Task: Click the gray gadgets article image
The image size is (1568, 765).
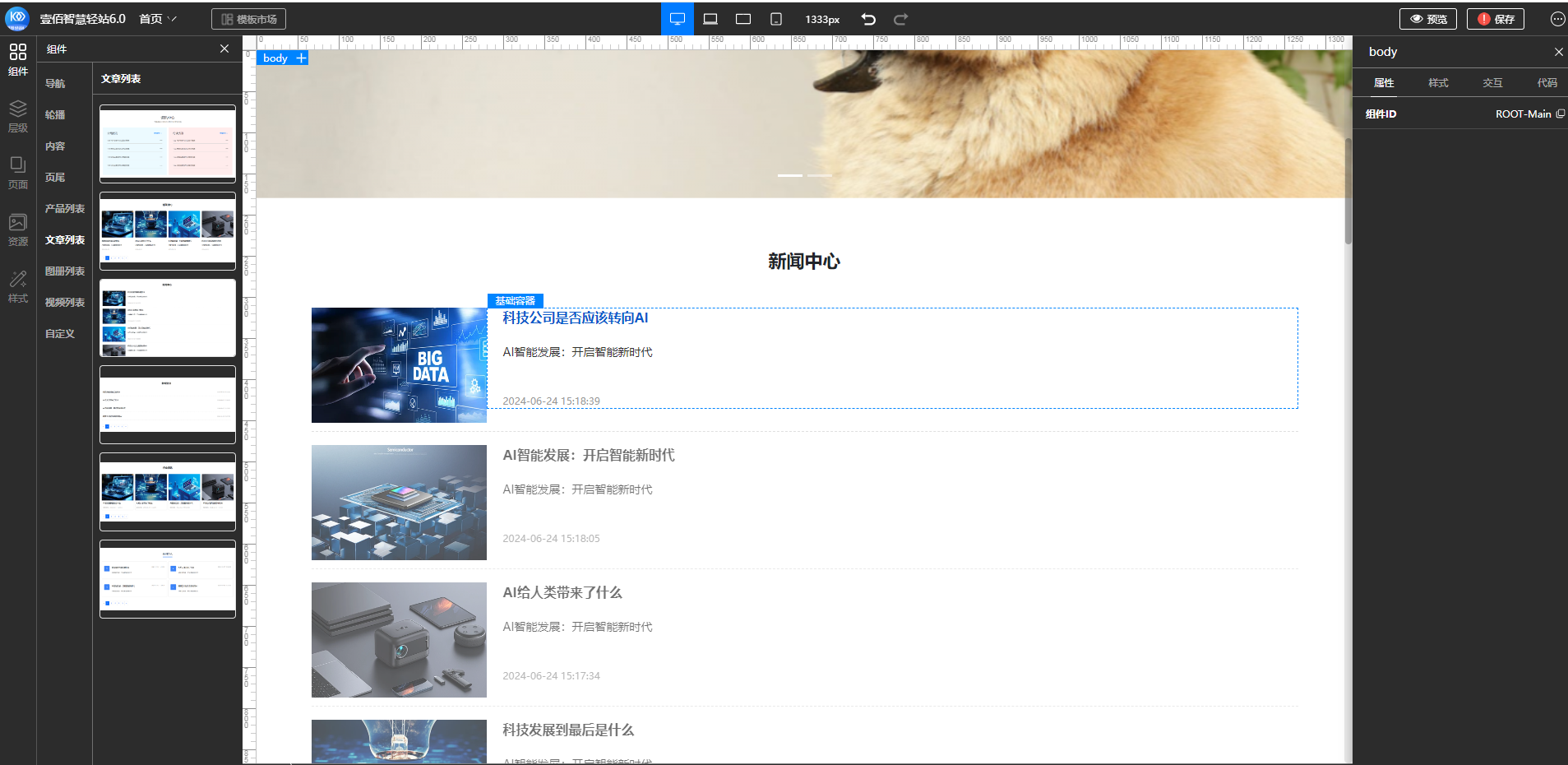Action: (x=399, y=640)
